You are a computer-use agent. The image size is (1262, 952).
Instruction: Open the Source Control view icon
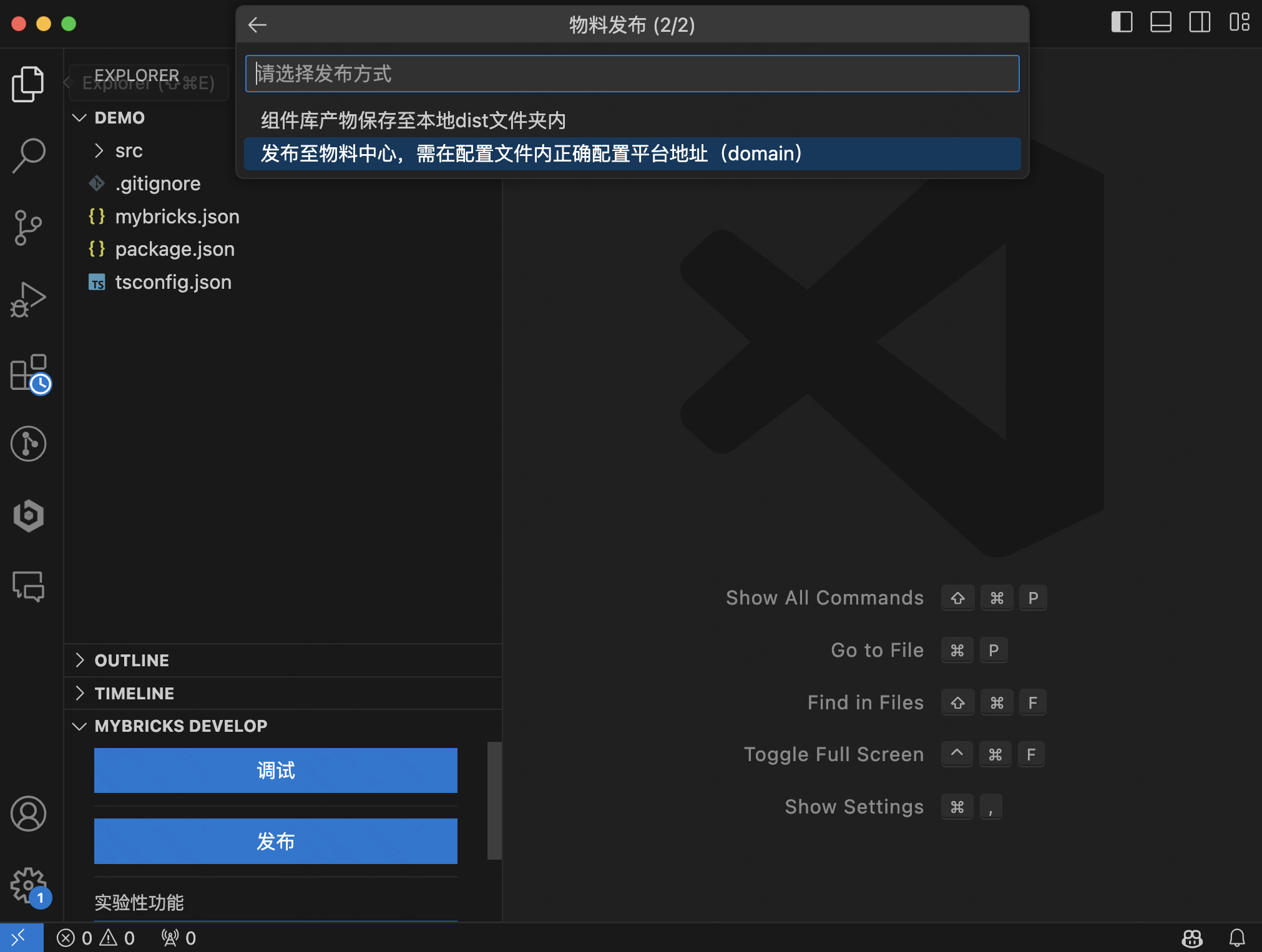(28, 227)
